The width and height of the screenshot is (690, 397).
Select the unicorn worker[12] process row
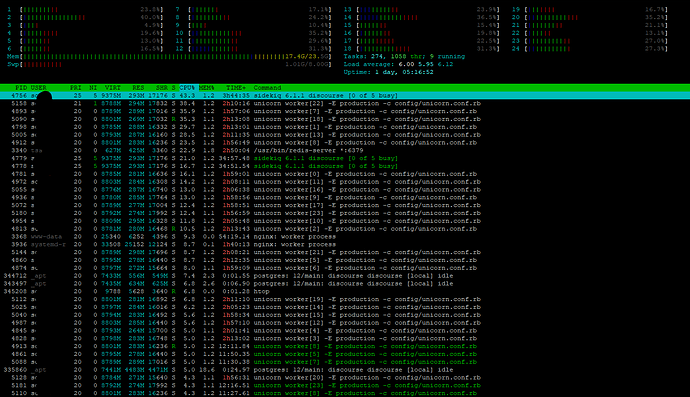point(345,323)
